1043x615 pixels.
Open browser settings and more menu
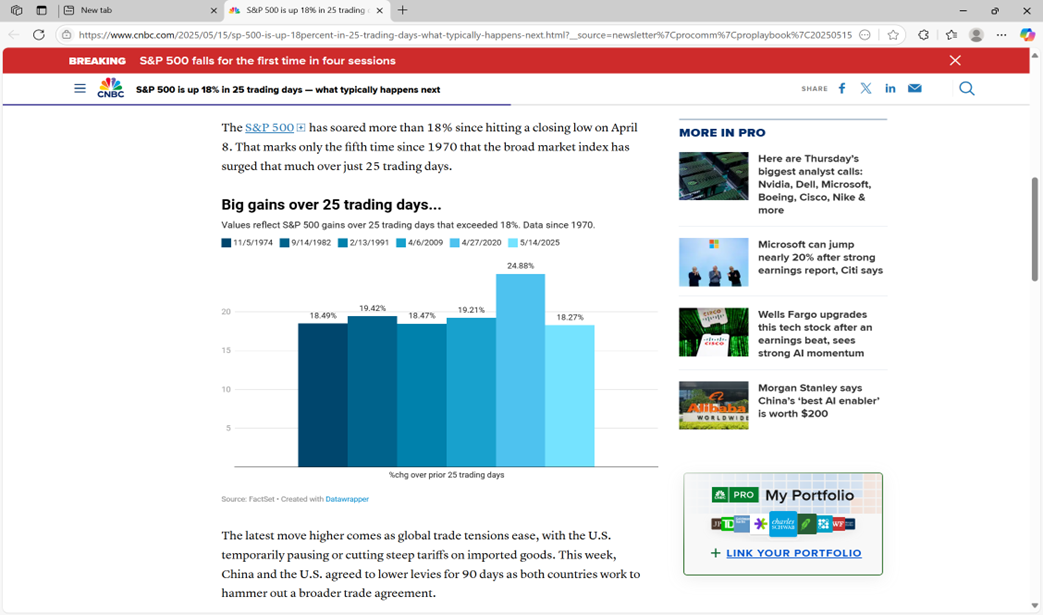tap(1002, 35)
